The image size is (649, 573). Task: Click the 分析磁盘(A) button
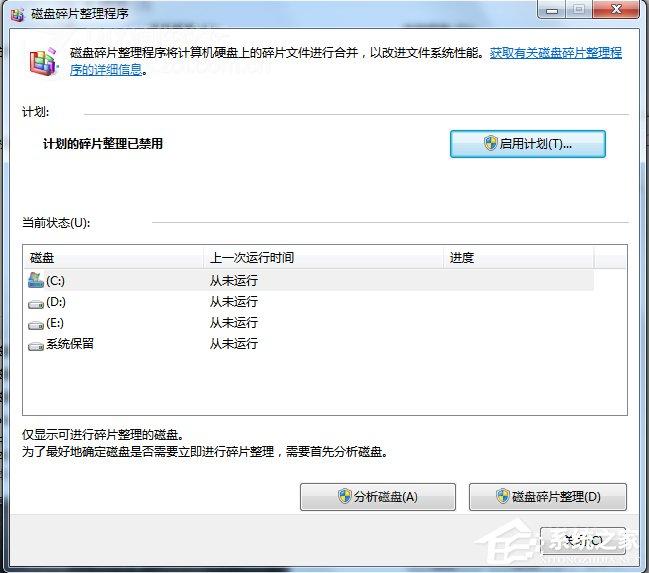(378, 497)
